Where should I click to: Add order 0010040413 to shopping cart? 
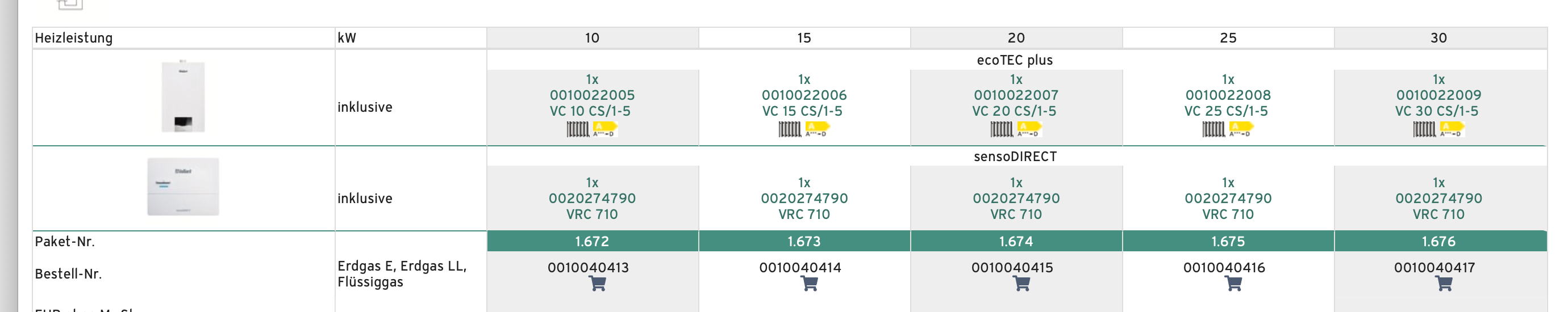click(x=597, y=284)
